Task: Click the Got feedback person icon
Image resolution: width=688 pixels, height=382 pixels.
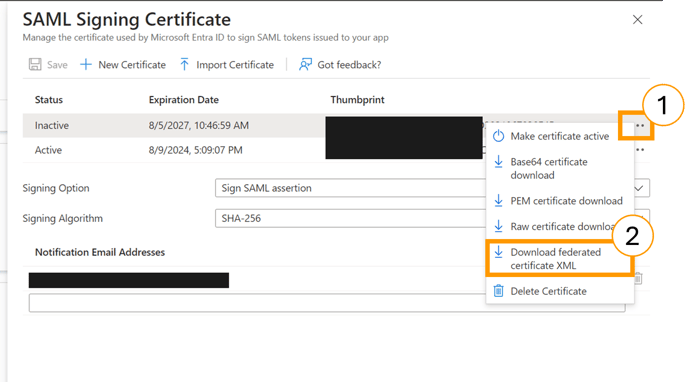Action: click(x=305, y=64)
